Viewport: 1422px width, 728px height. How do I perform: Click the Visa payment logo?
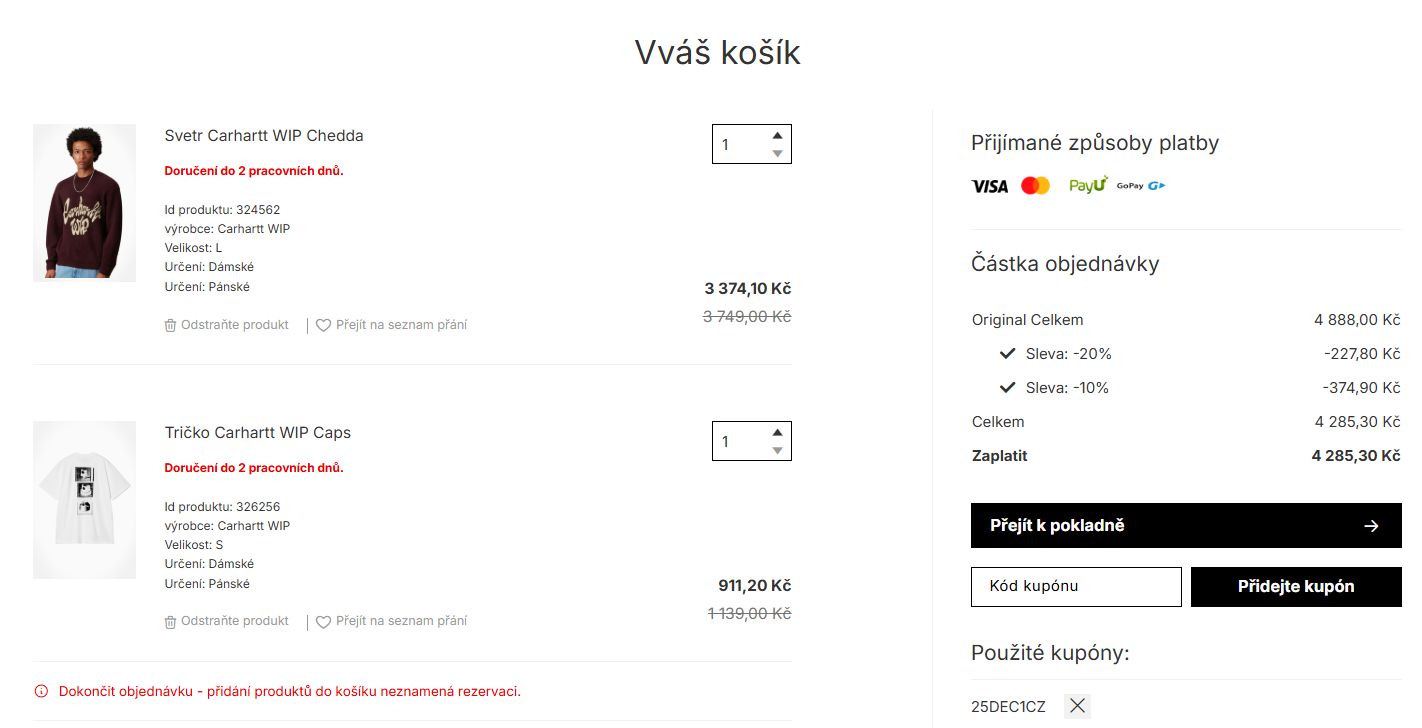pyautogui.click(x=990, y=186)
